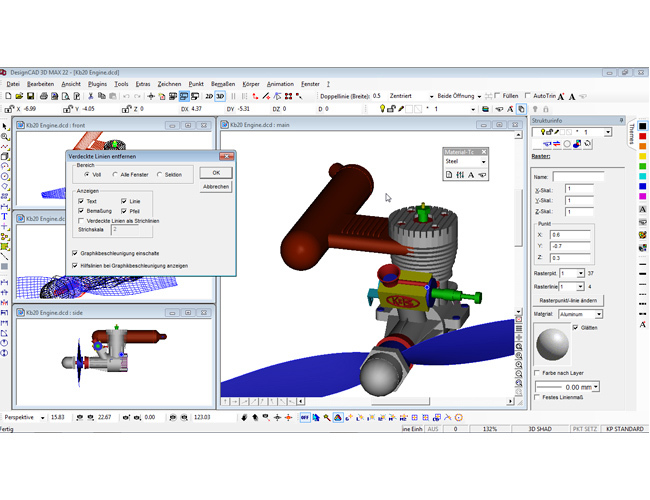The width and height of the screenshot is (650, 500).
Task: Enable Farbe nach Layer checkbox
Action: point(537,373)
